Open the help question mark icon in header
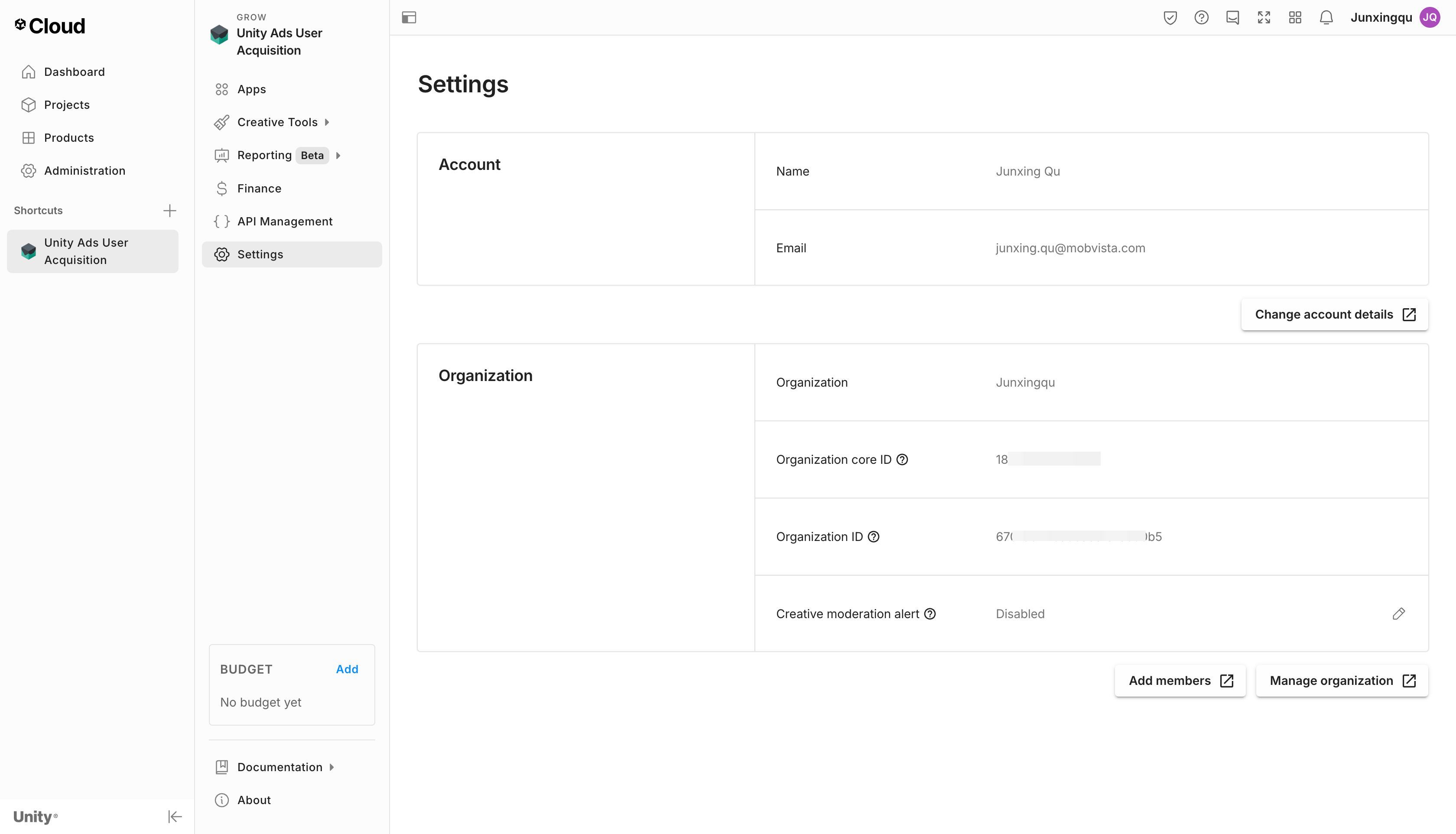Viewport: 1456px width, 834px height. point(1201,18)
